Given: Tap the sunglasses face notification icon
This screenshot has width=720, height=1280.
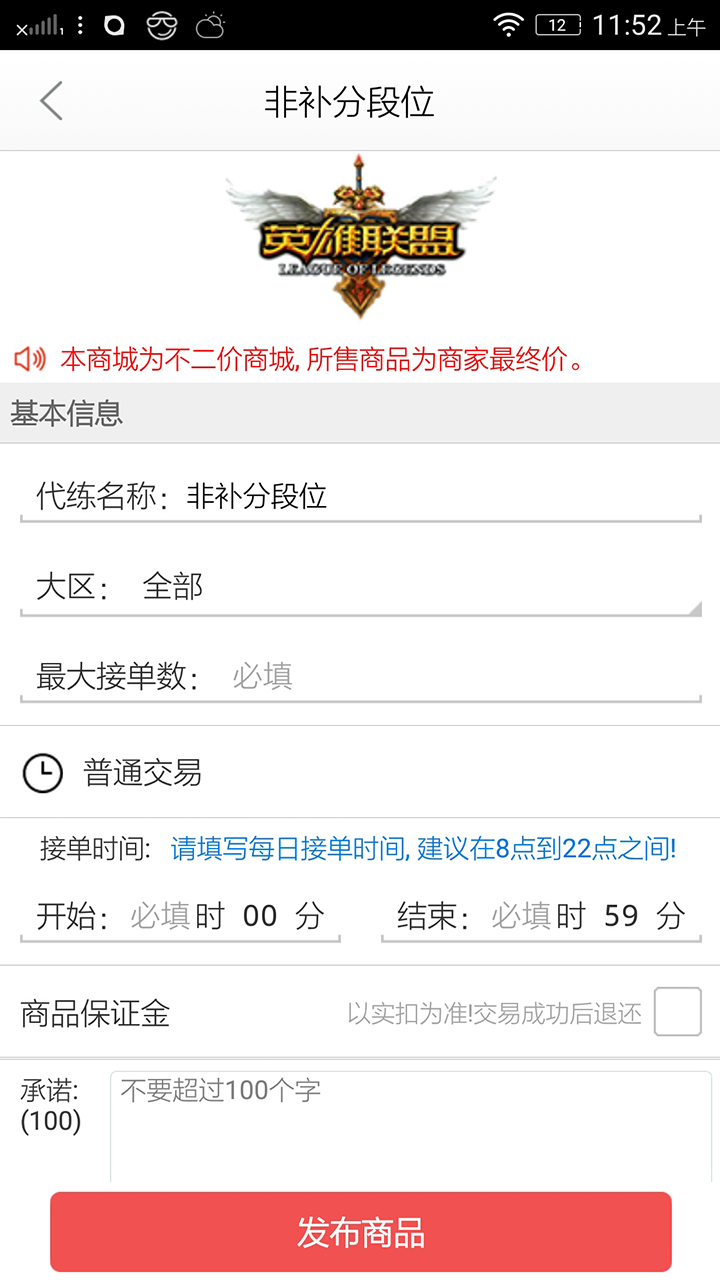Looking at the screenshot, I should coord(161,26).
